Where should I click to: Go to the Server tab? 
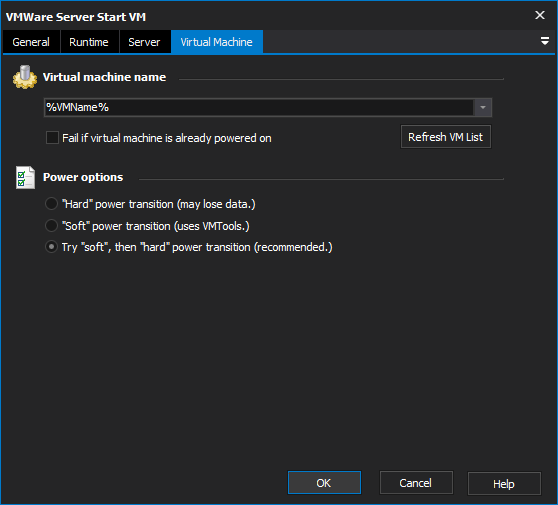(x=144, y=42)
